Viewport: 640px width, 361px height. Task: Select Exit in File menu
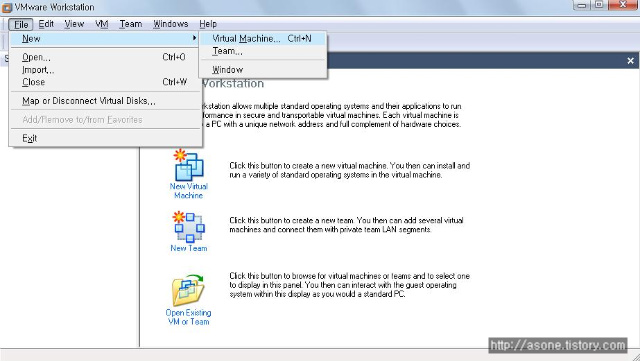pyautogui.click(x=105, y=138)
